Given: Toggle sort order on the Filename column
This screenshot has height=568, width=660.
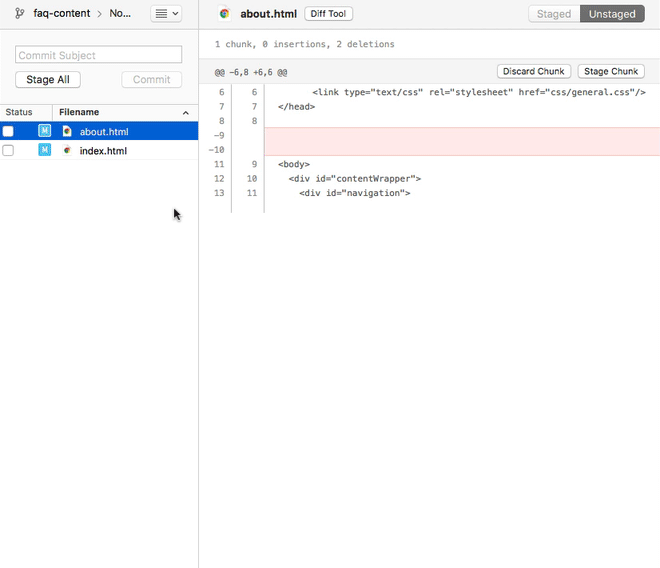Looking at the screenshot, I should pyautogui.click(x=185, y=113).
